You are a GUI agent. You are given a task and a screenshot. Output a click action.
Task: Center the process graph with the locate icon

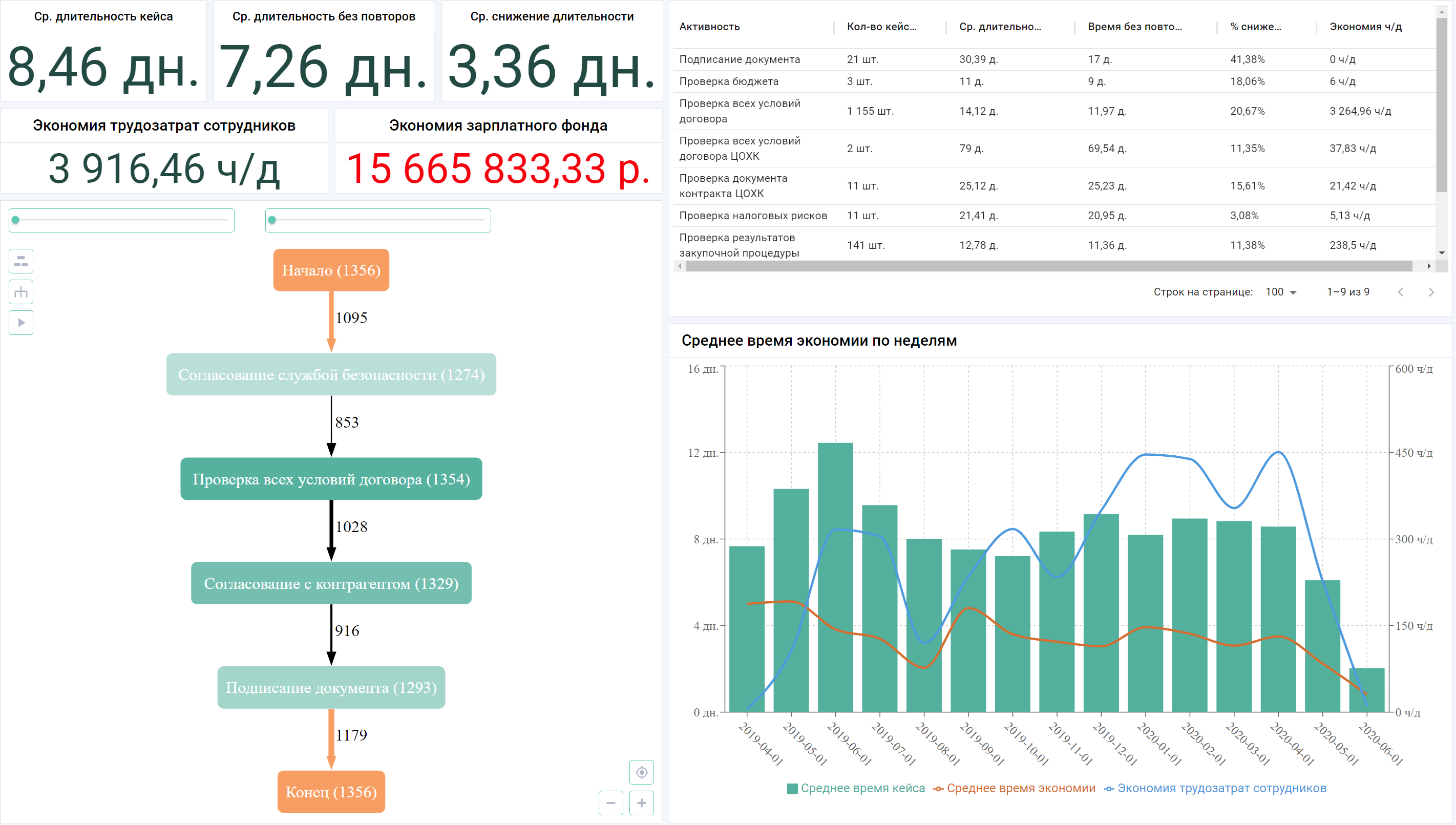click(x=642, y=772)
